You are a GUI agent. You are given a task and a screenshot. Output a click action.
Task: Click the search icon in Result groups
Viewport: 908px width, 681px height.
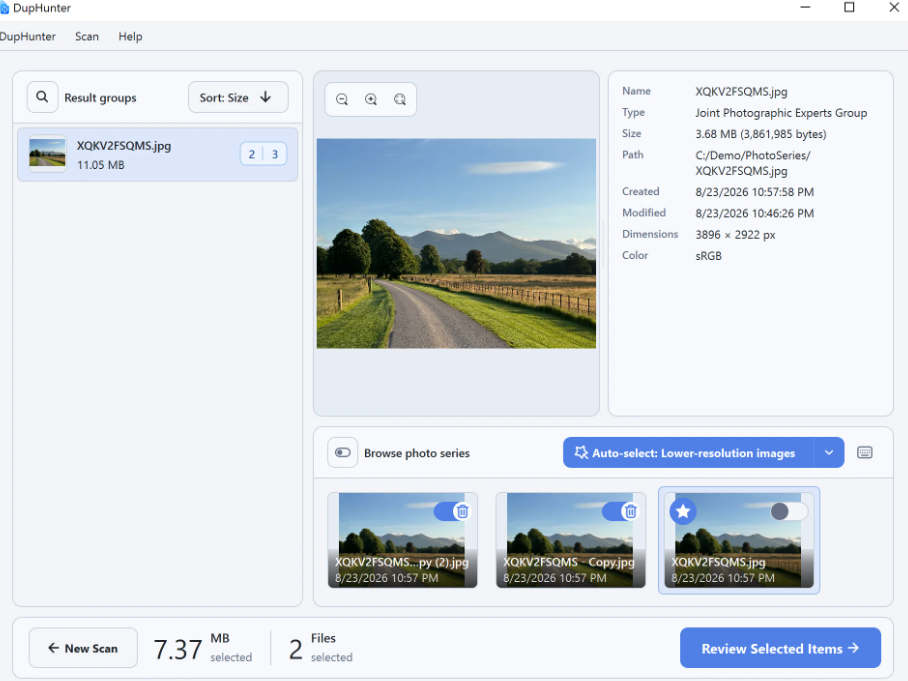tap(42, 97)
